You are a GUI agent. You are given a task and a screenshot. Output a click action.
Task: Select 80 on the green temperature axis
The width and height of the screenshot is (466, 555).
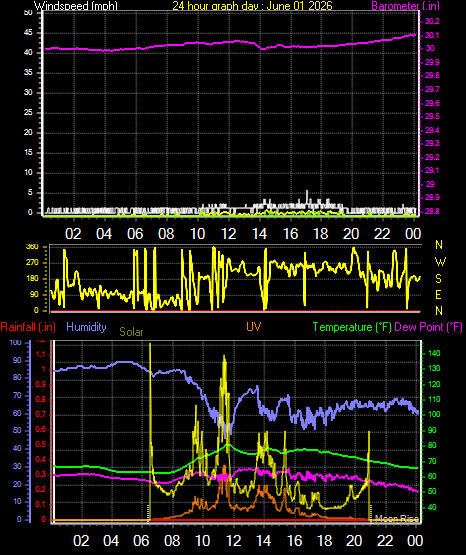[432, 445]
